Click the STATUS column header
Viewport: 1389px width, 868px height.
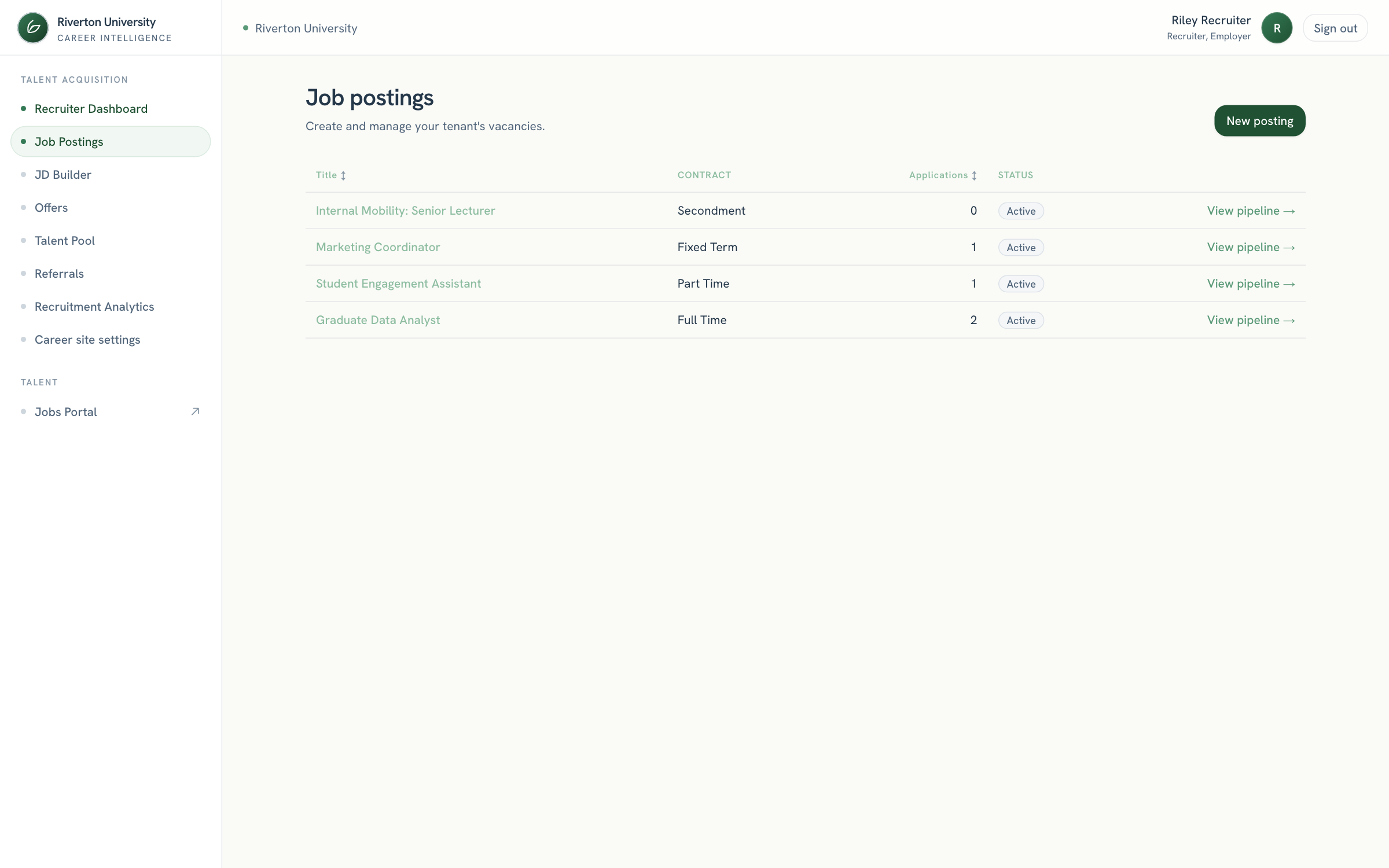[1015, 175]
